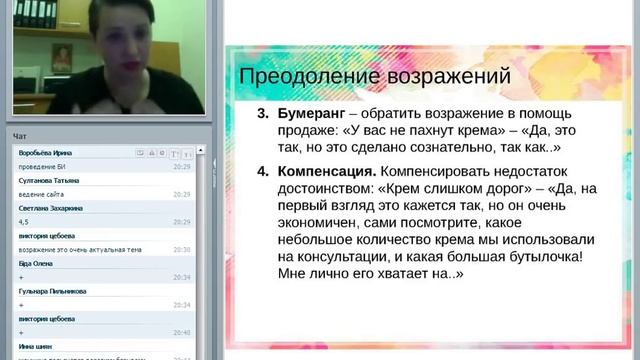Select chat message 'проведение БИ'
The image size is (640, 360).
tap(42, 167)
